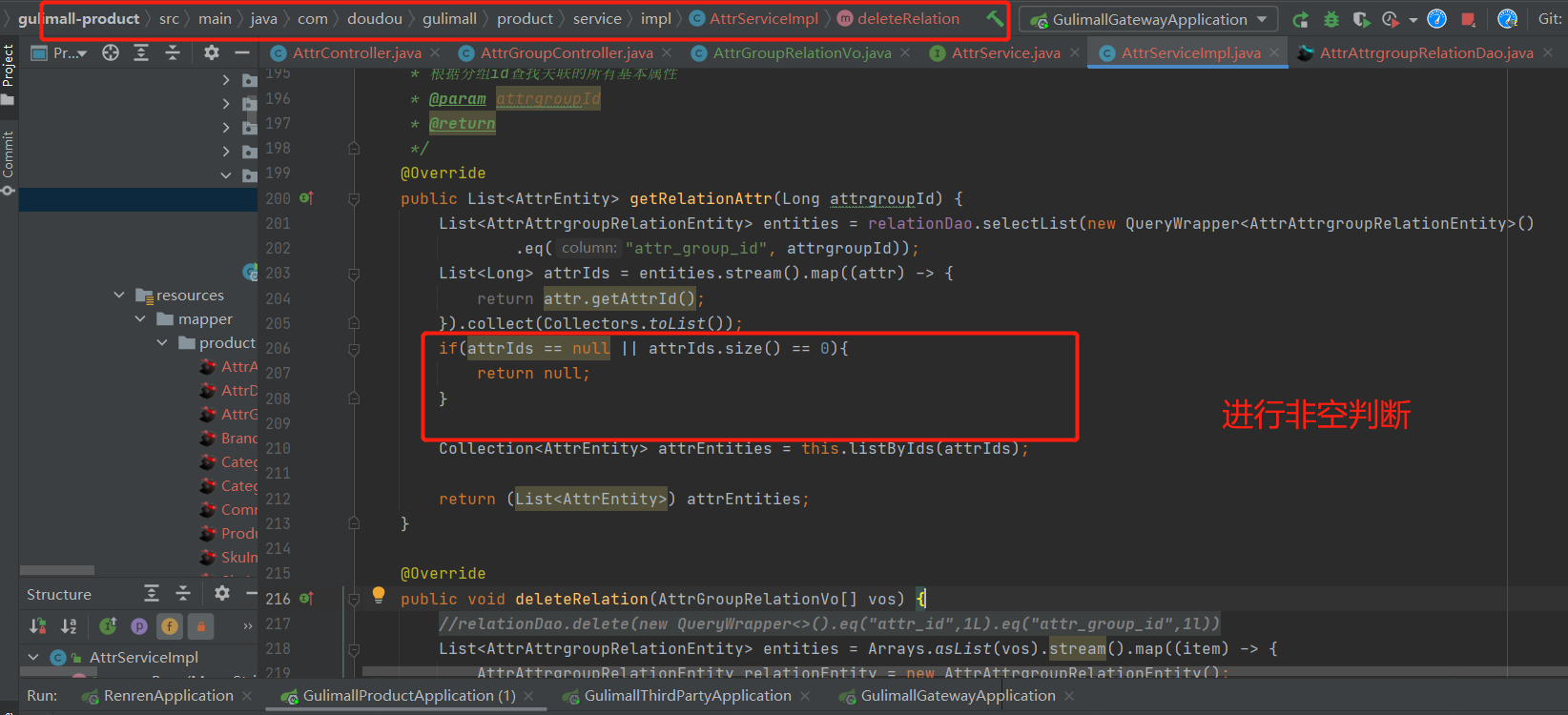Switch to AttrGroupRelationVo.java tab
This screenshot has width=1568, height=715.
tap(801, 53)
